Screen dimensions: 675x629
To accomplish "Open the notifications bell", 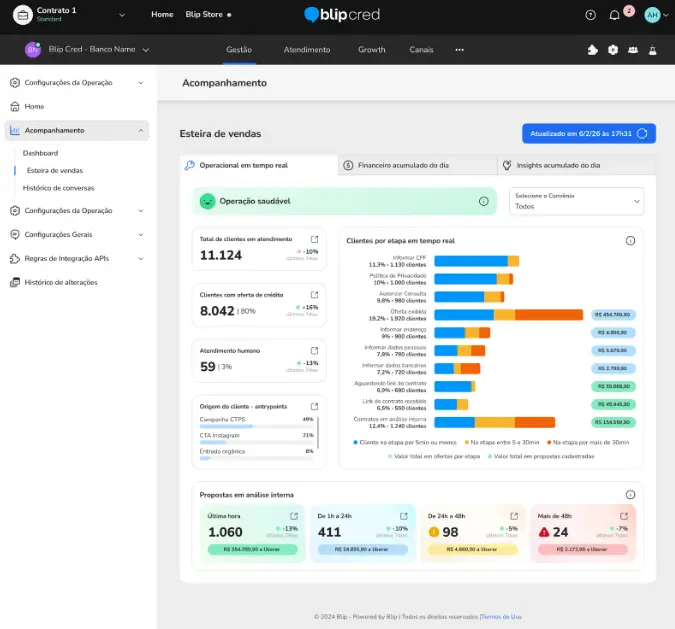I will click(x=614, y=15).
